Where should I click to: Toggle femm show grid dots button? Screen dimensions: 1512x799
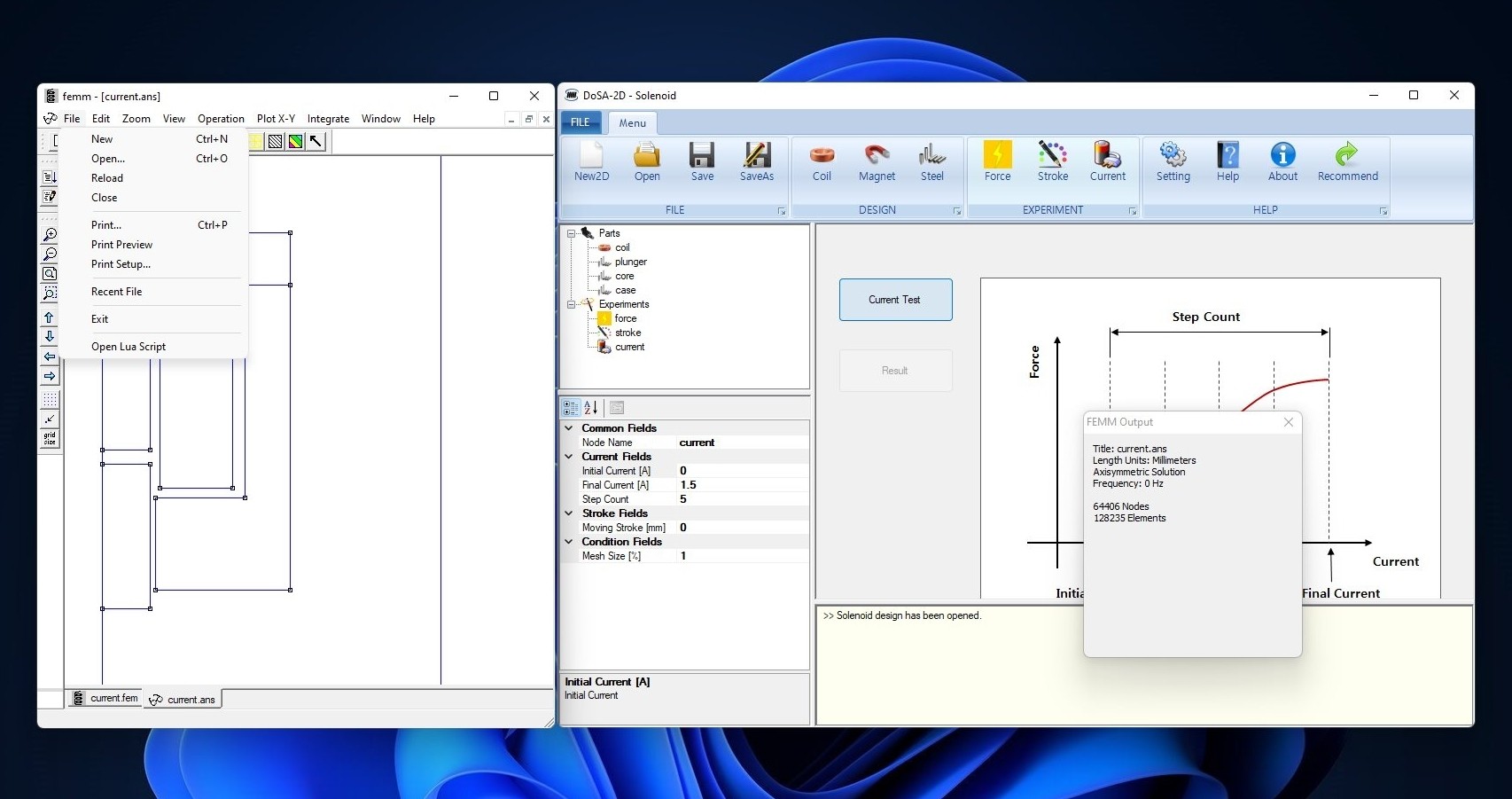[50, 400]
